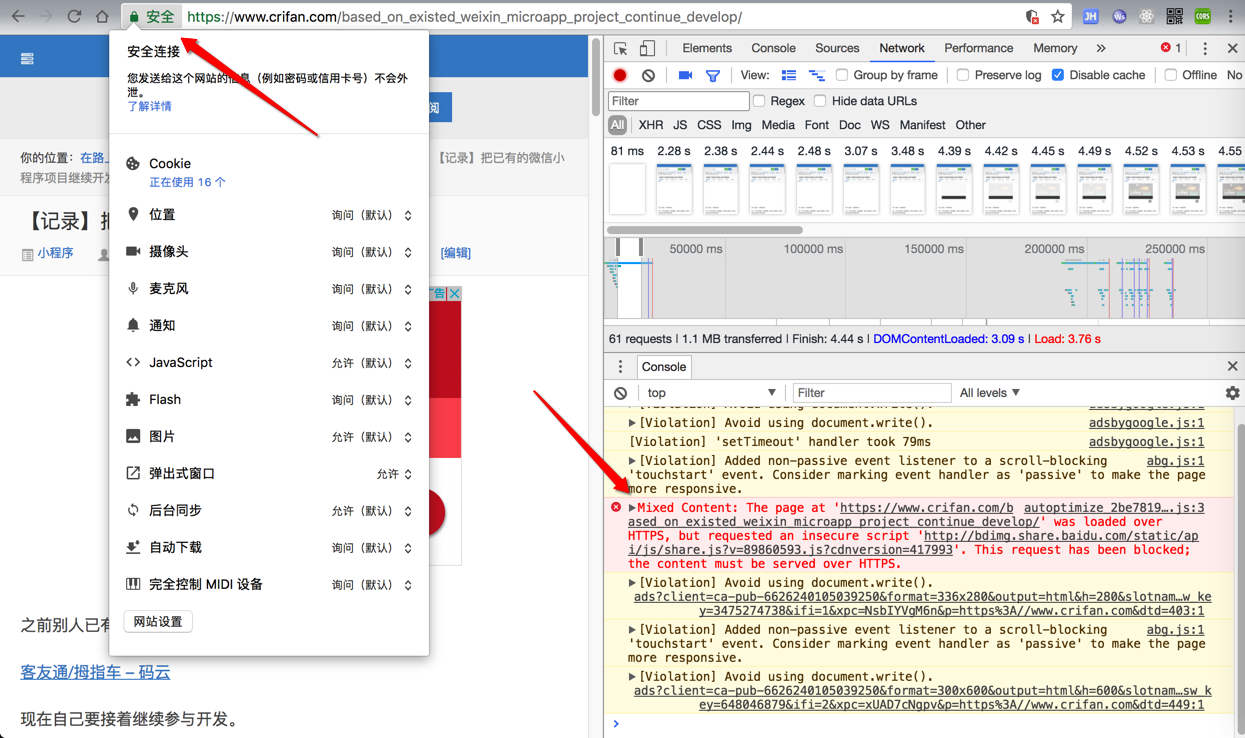Toggle capture screenshots camera icon
This screenshot has height=738, width=1245.
[685, 75]
